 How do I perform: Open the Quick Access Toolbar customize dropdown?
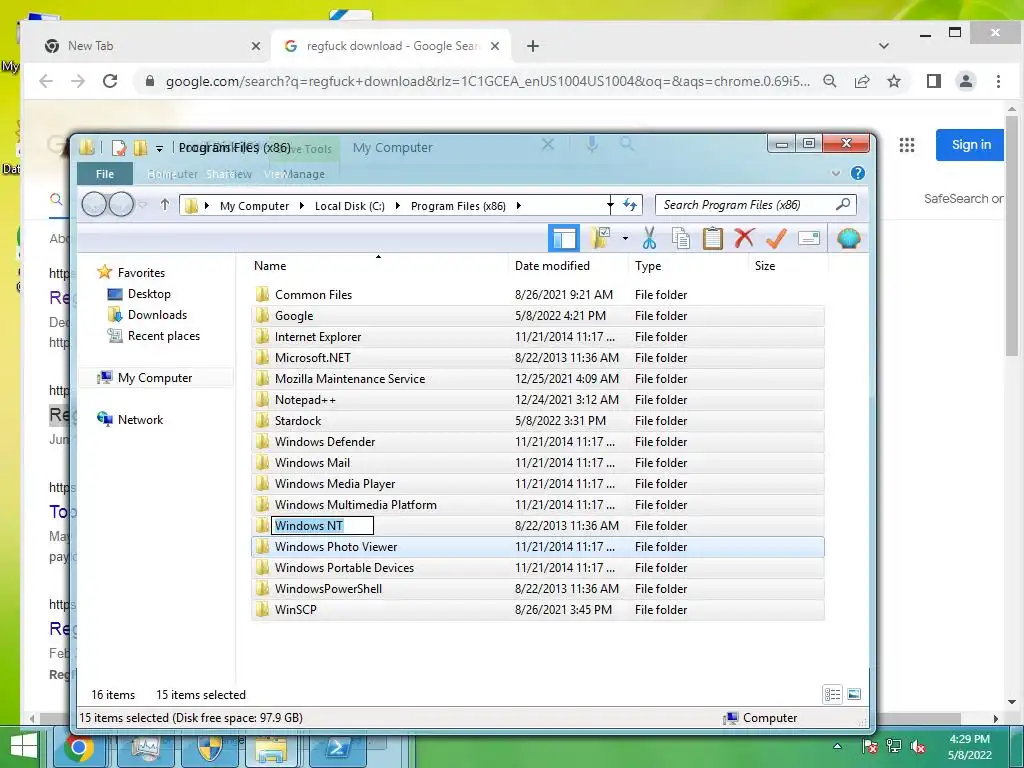click(159, 149)
